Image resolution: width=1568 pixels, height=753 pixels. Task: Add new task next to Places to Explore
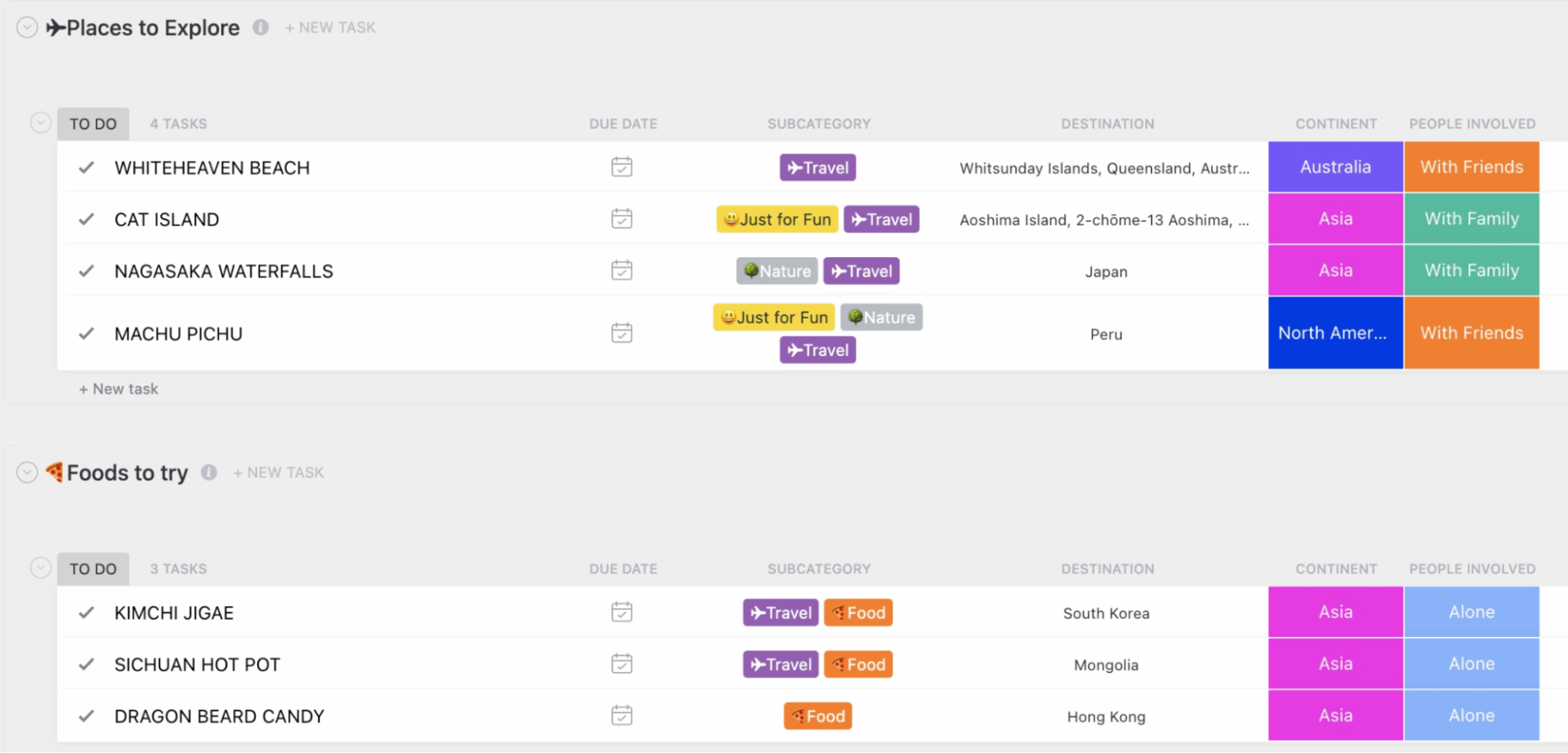[330, 28]
